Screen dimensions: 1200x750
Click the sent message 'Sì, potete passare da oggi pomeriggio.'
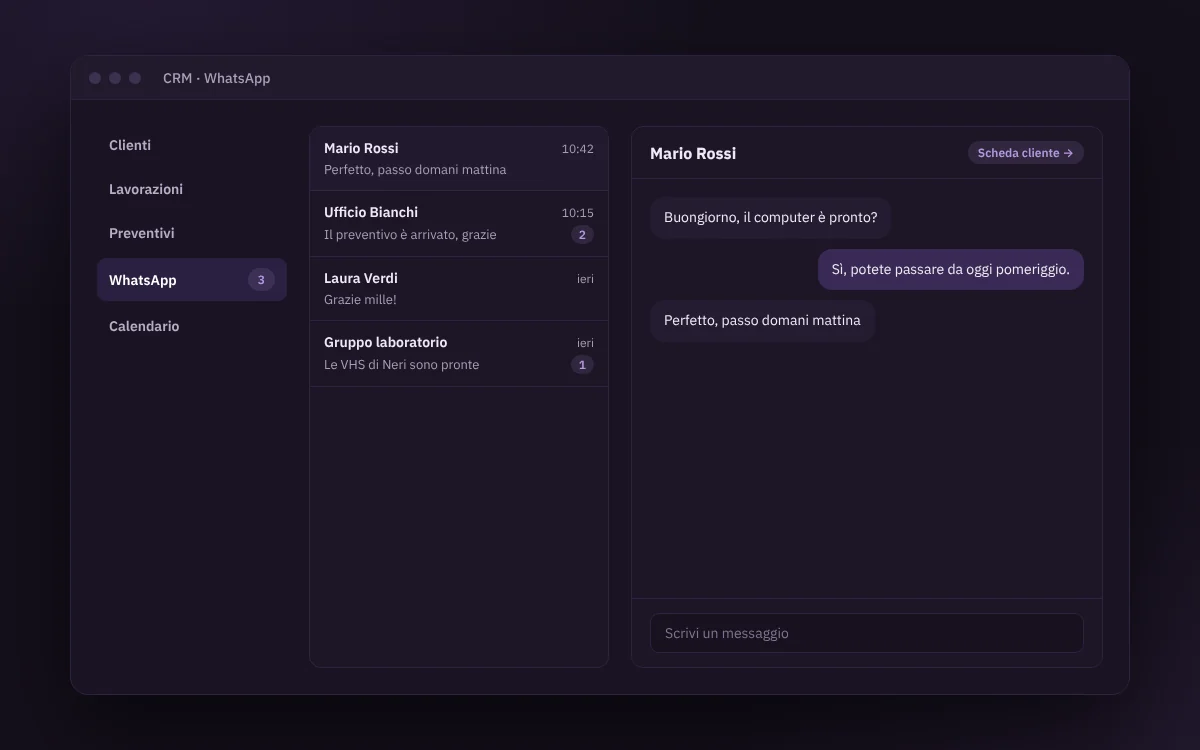[x=951, y=269]
